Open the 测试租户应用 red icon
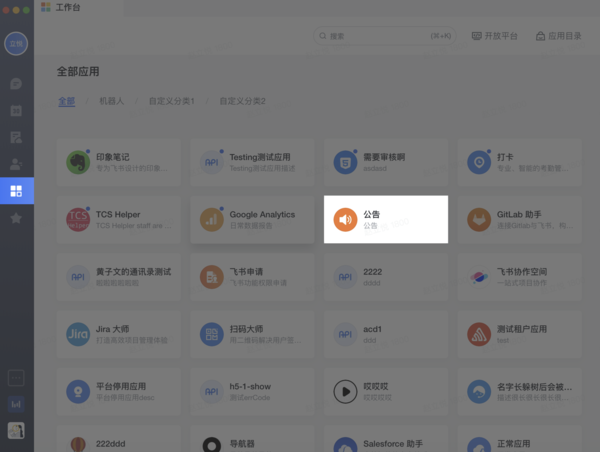This screenshot has width=600, height=452. (479, 334)
